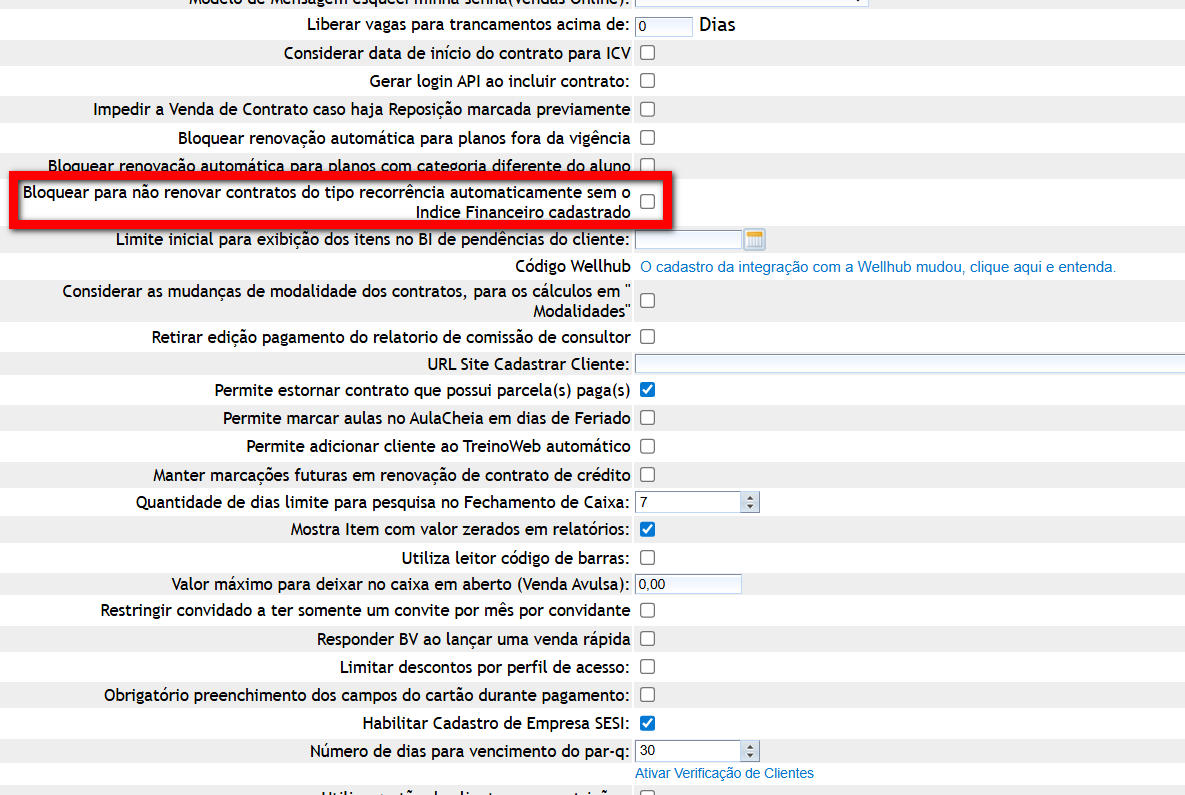Check 'Responder BV ao lançar uma venda rápida'
The height and width of the screenshot is (795, 1185).
(647, 638)
